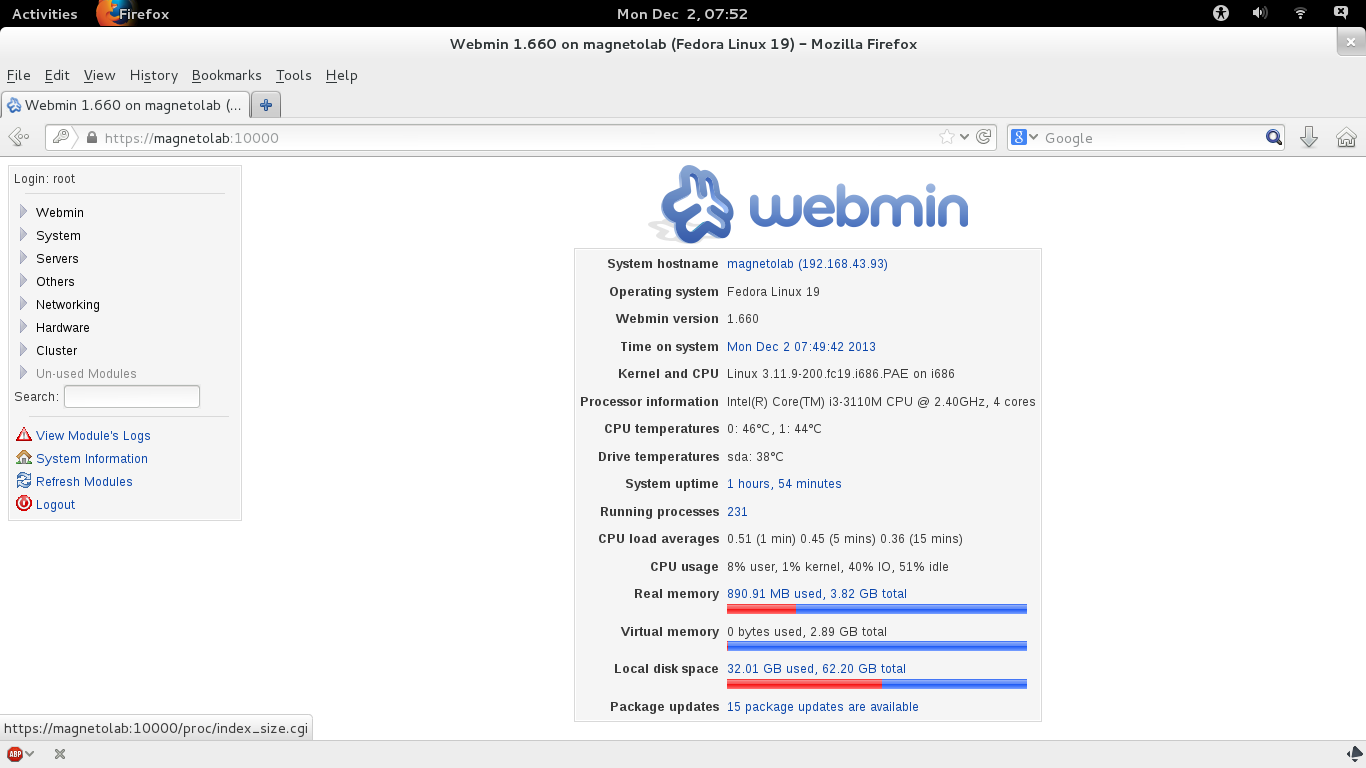Click the System Information house icon

pyautogui.click(x=22, y=458)
